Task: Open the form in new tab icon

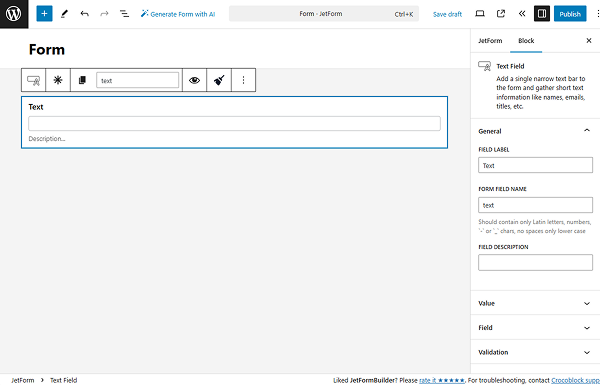Action: coord(501,14)
